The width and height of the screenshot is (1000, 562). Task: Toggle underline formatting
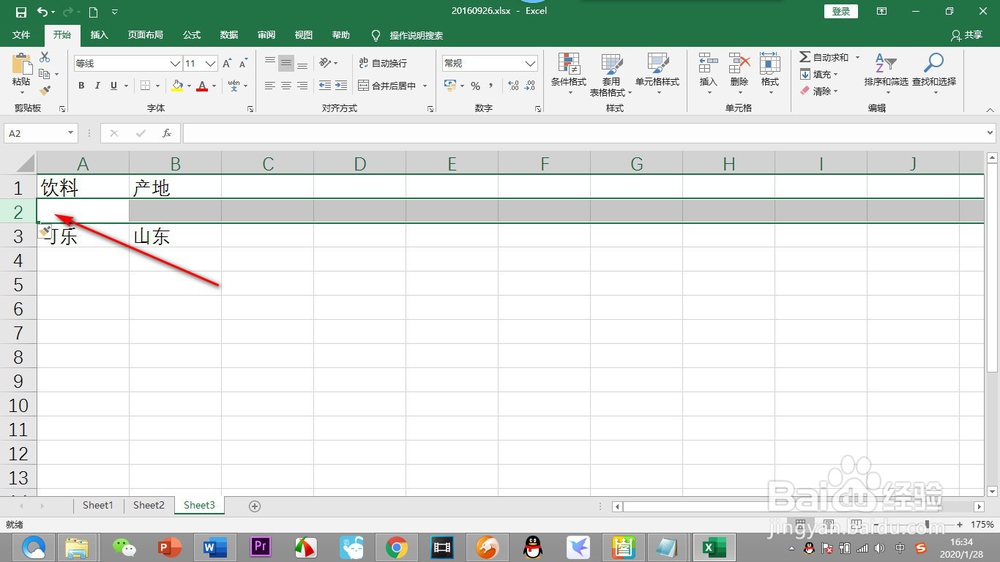[x=114, y=85]
